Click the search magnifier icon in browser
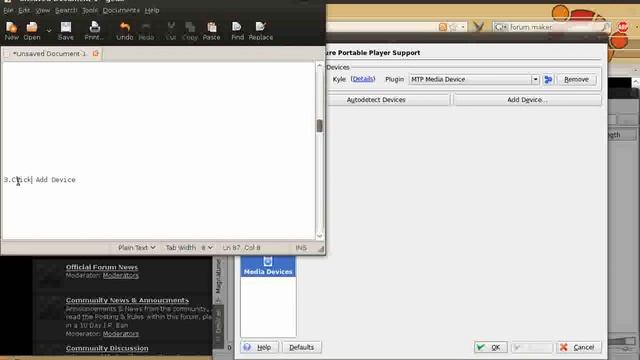This screenshot has height=360, width=640. point(606,27)
